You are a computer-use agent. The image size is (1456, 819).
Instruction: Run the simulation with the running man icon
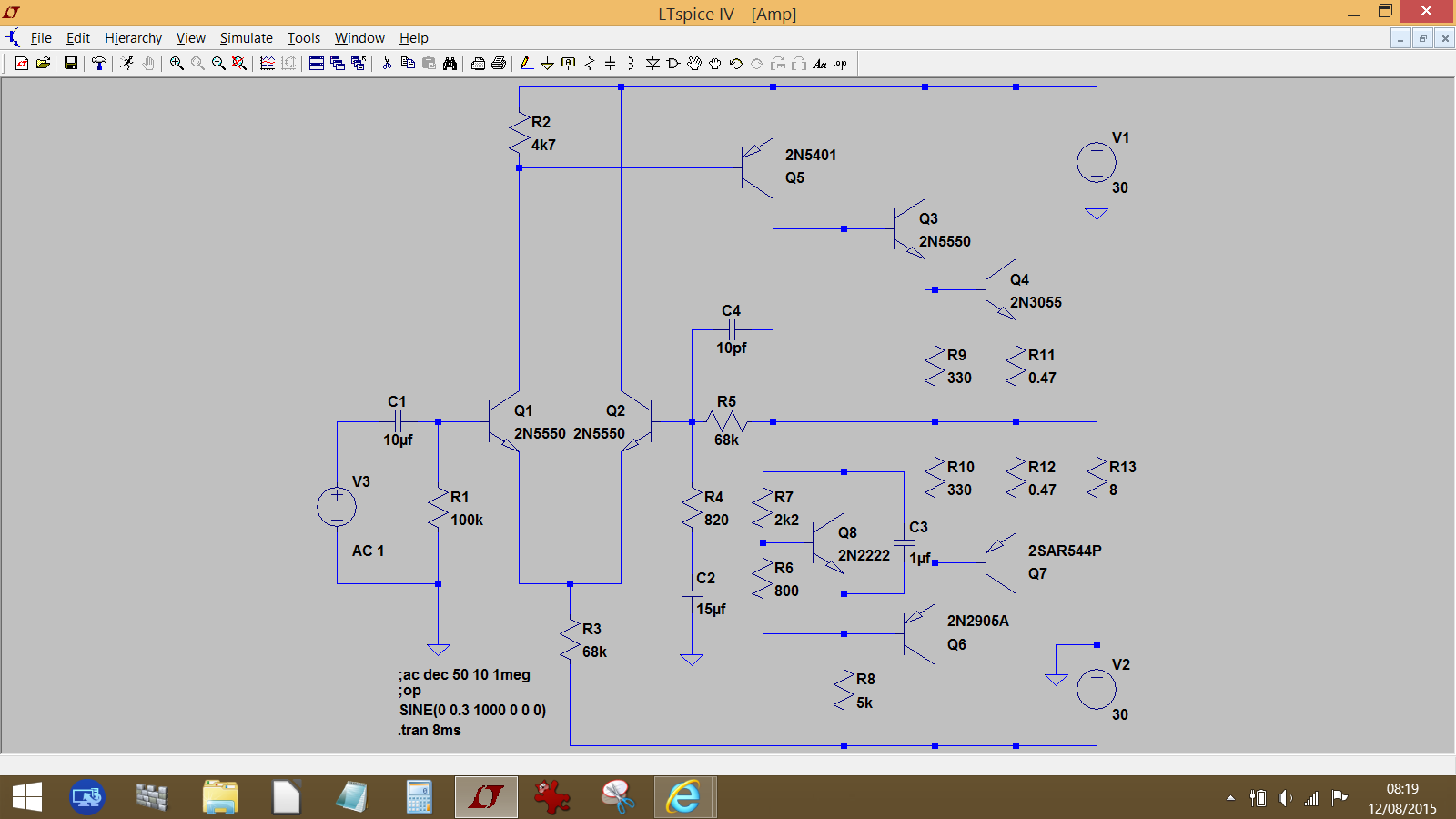point(126,63)
